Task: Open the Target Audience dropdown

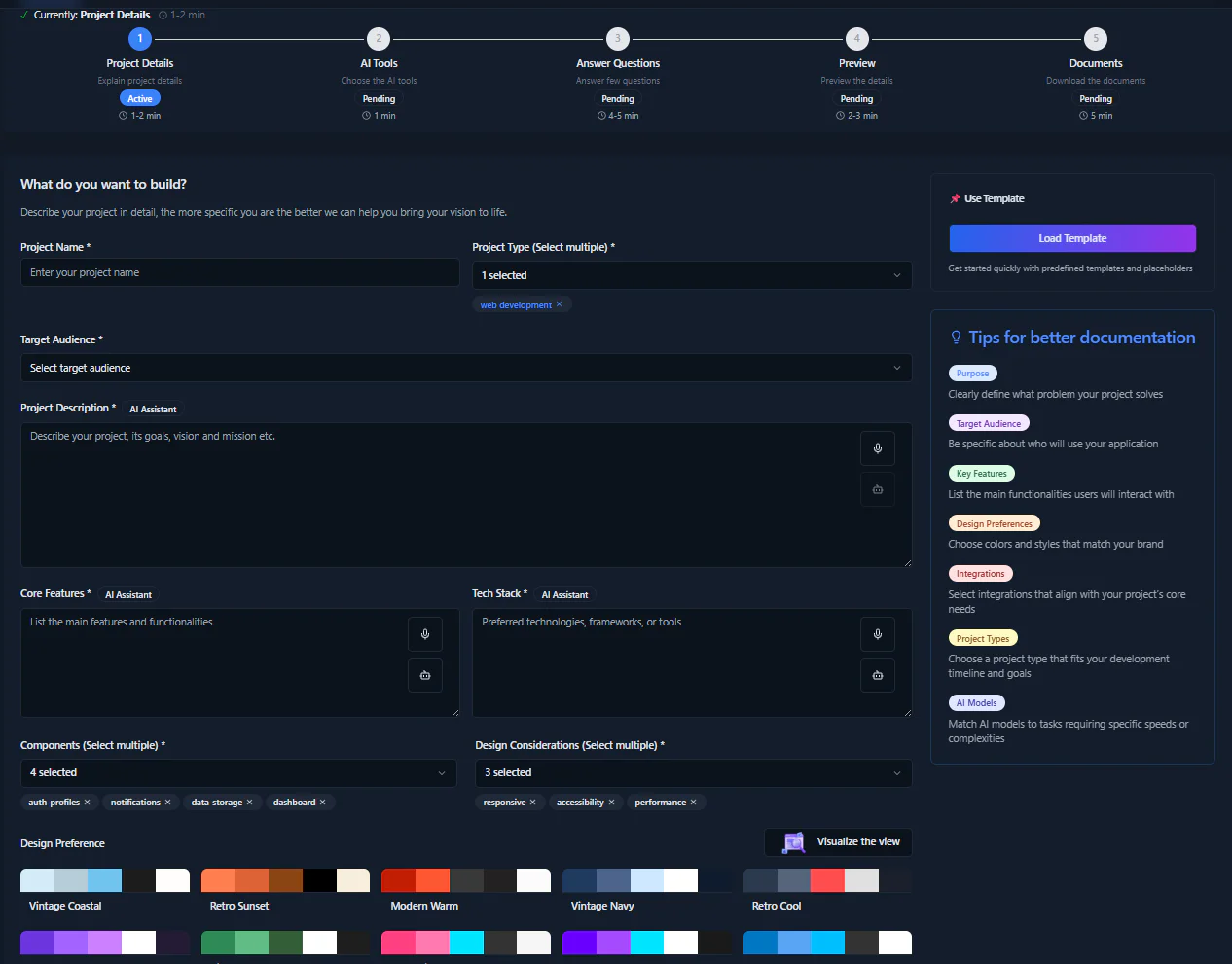Action: pos(466,368)
